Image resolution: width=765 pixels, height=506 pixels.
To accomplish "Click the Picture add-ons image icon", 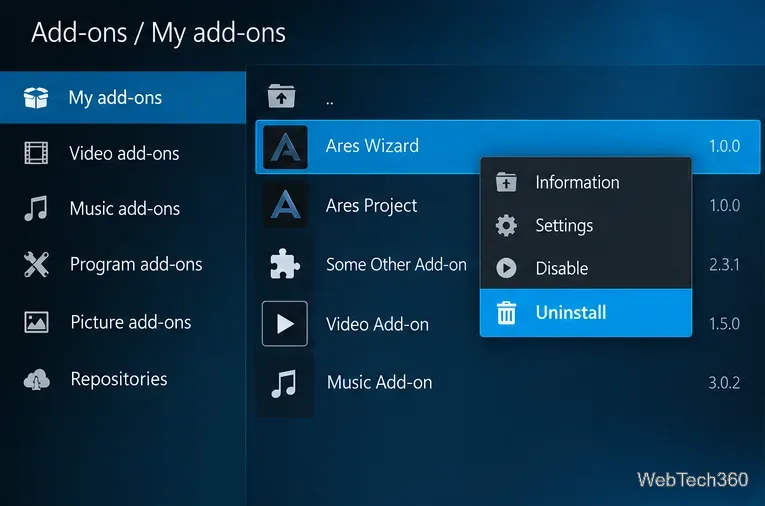I will point(36,322).
